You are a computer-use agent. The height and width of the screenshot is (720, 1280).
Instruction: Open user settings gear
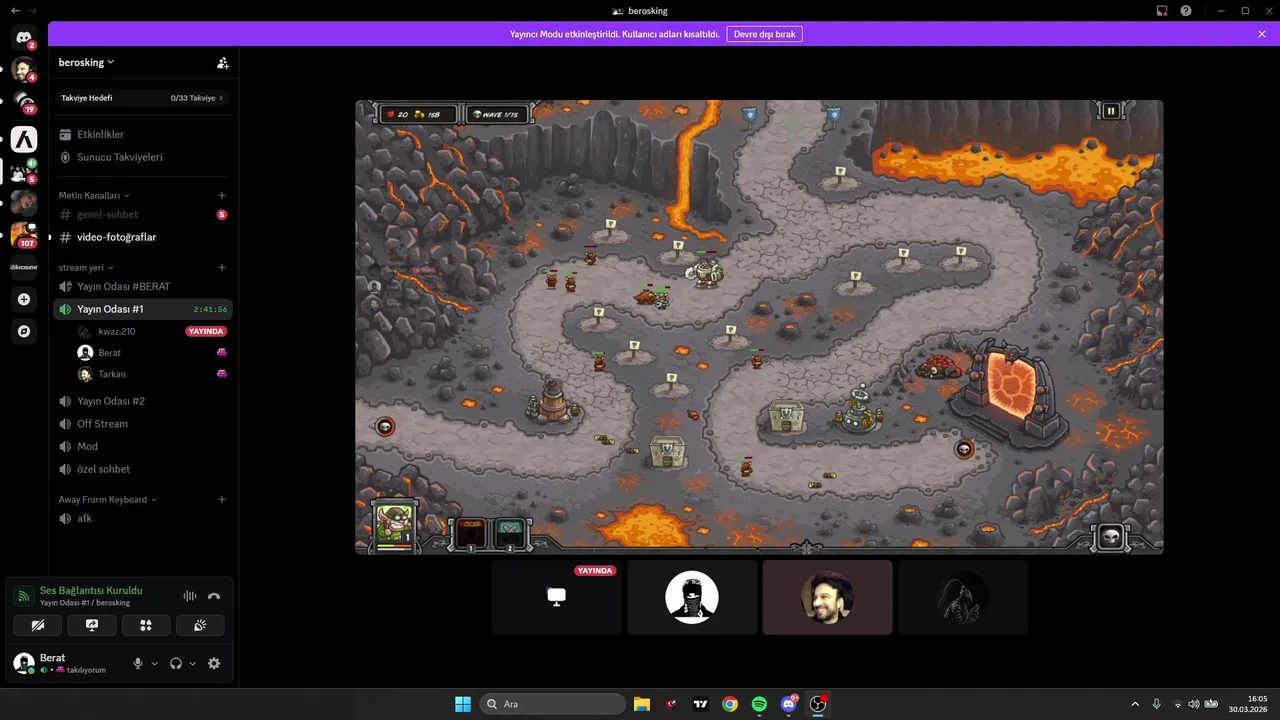[x=214, y=663]
